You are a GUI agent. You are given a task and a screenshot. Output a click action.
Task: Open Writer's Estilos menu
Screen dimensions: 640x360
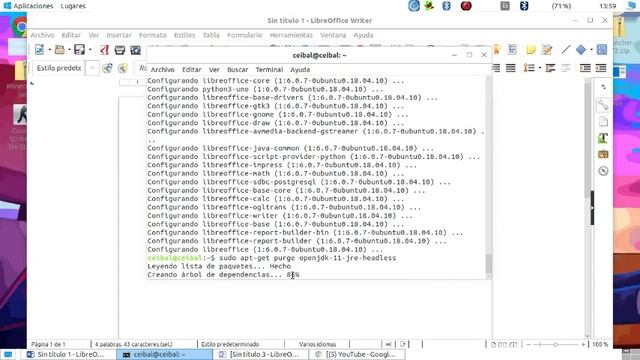coord(184,35)
